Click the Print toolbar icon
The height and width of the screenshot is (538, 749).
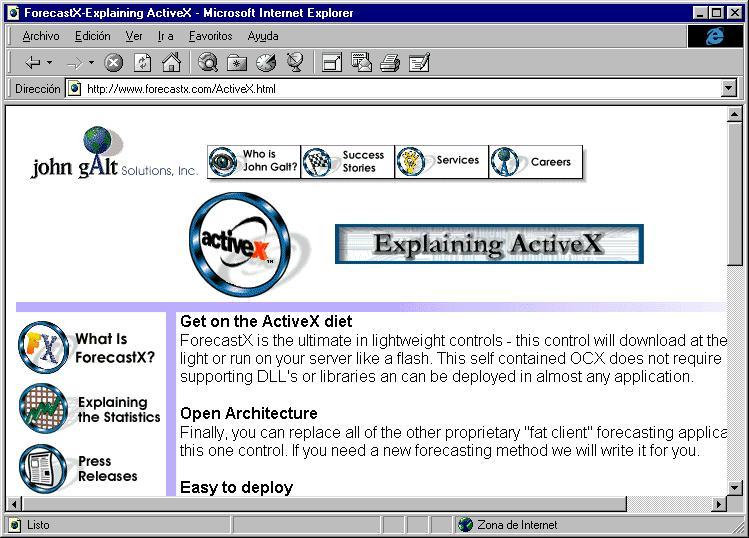[x=390, y=63]
